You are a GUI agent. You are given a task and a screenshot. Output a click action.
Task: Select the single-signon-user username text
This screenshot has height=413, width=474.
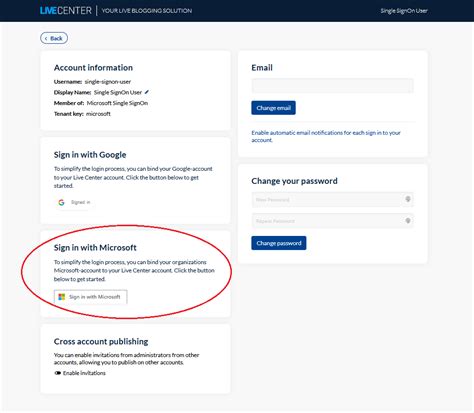coord(108,82)
